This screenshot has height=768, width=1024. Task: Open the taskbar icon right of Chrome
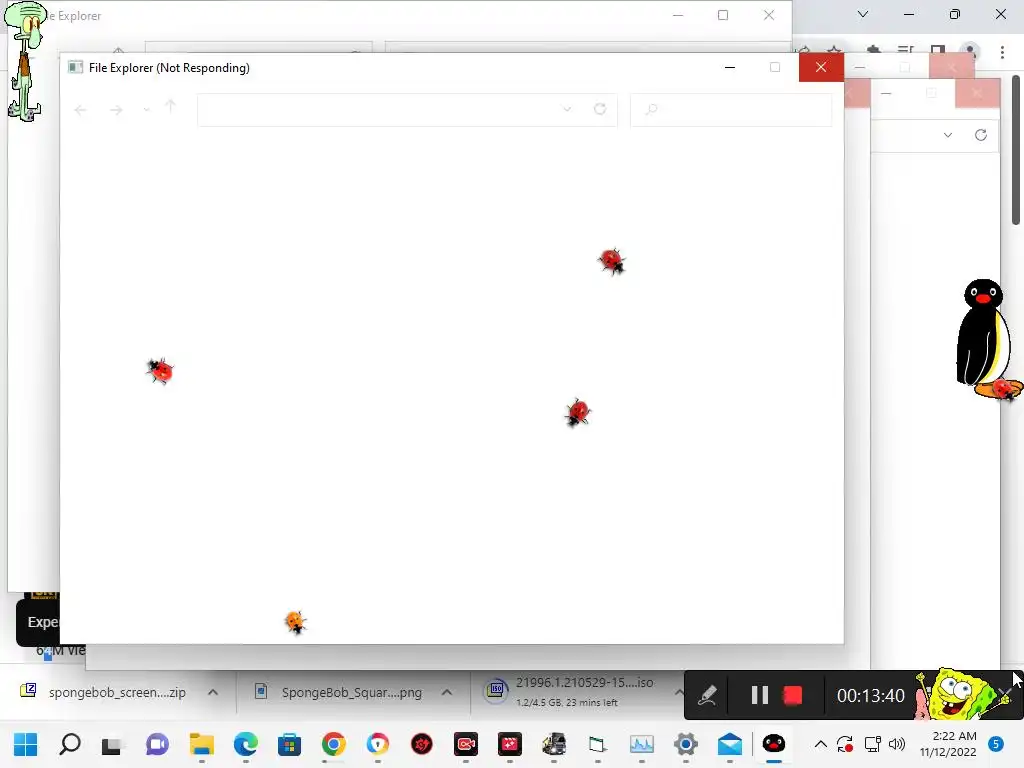tap(377, 744)
